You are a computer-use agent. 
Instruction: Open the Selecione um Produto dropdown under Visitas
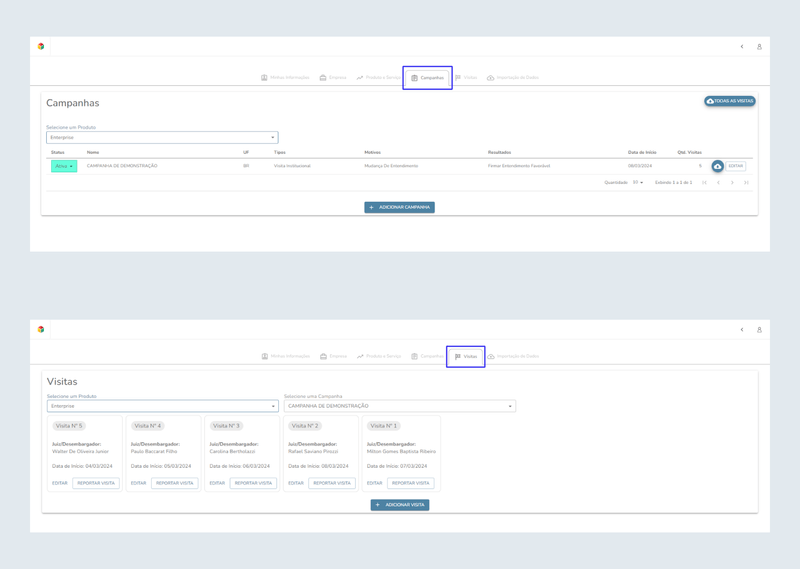[163, 406]
